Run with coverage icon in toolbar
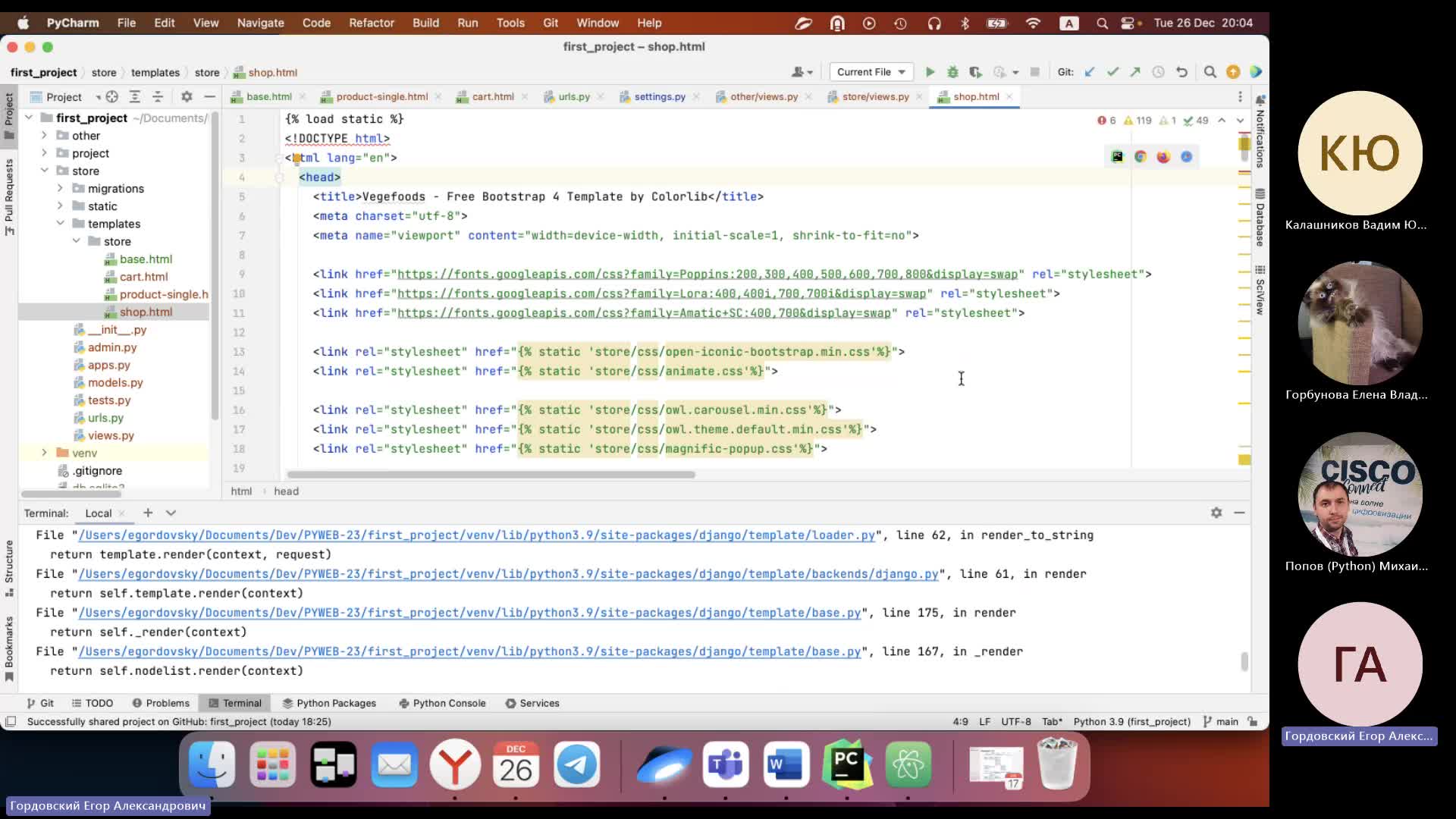The height and width of the screenshot is (819, 1456). [x=975, y=72]
